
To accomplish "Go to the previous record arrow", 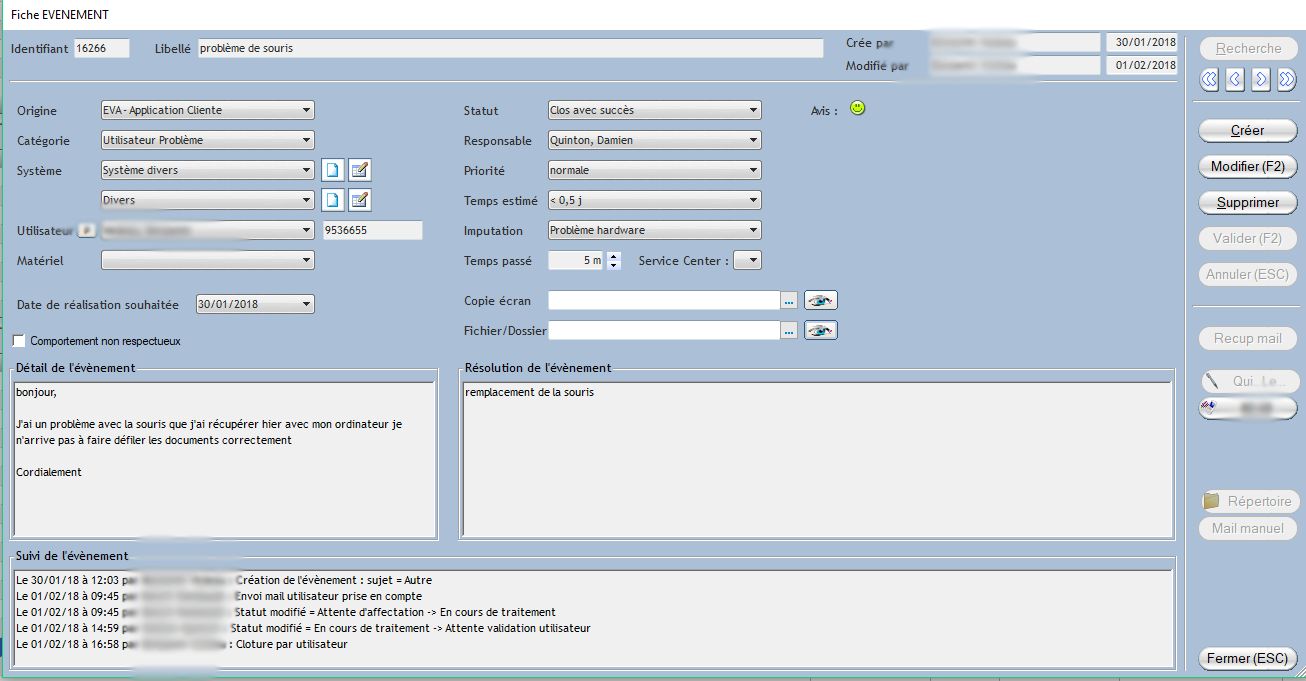I will (x=1235, y=80).
